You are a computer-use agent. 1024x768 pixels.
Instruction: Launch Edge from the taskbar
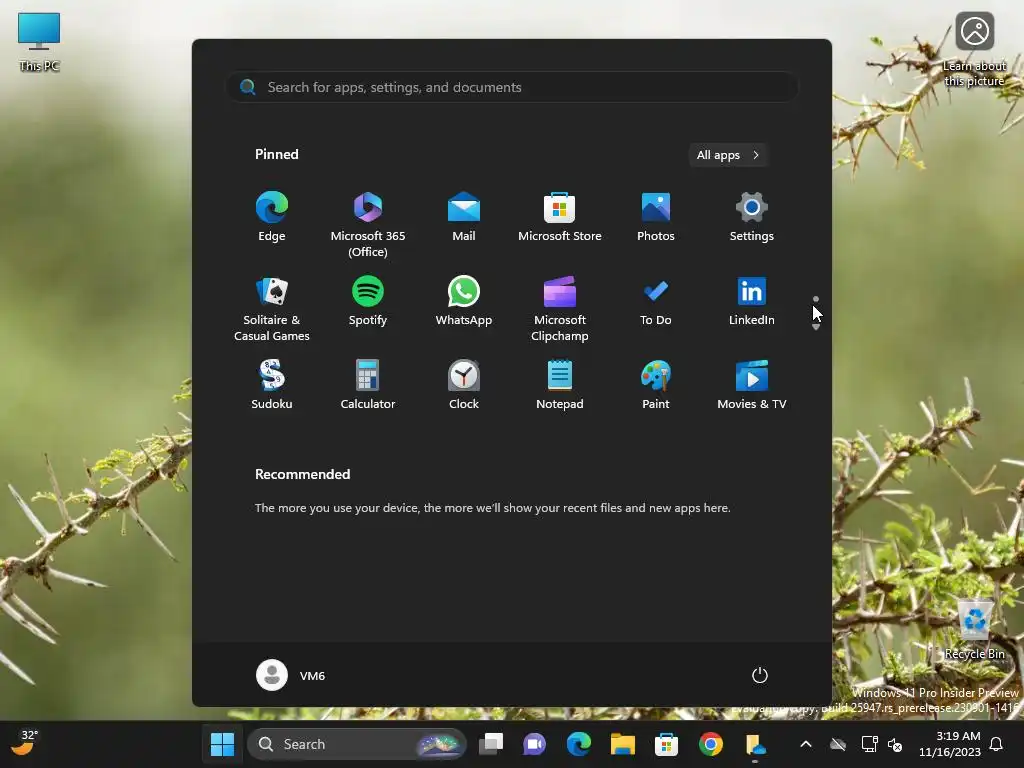click(x=579, y=744)
